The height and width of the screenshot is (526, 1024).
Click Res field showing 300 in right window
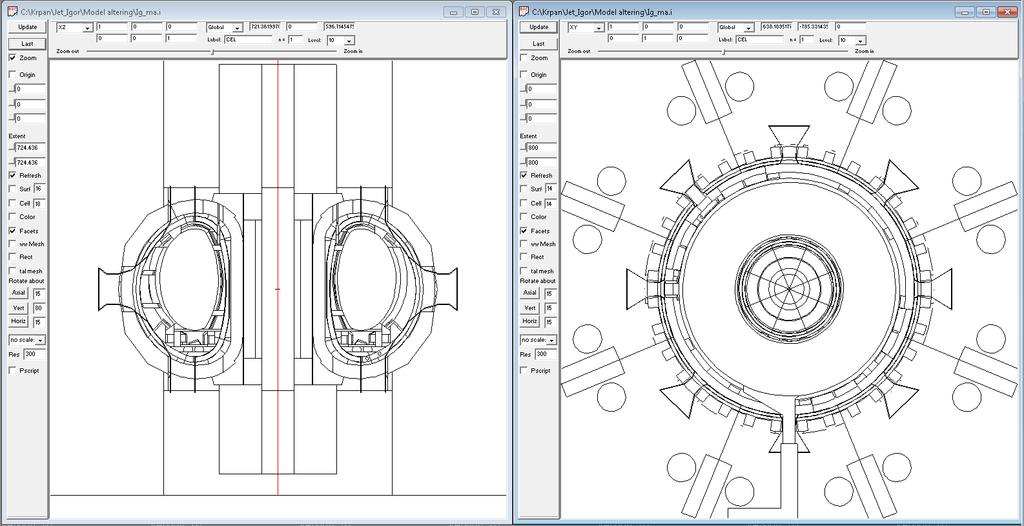point(545,353)
